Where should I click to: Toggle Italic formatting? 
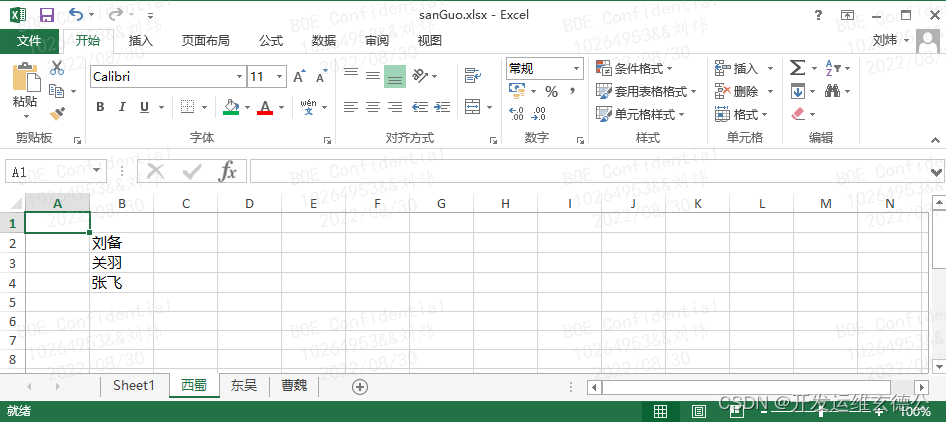click(122, 107)
